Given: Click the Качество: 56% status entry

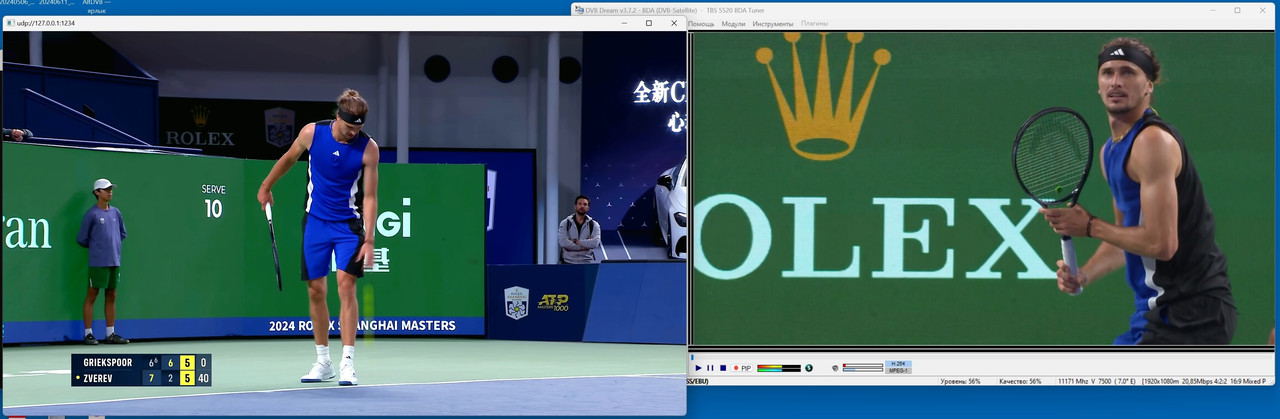Looking at the screenshot, I should pyautogui.click(x=1020, y=381).
